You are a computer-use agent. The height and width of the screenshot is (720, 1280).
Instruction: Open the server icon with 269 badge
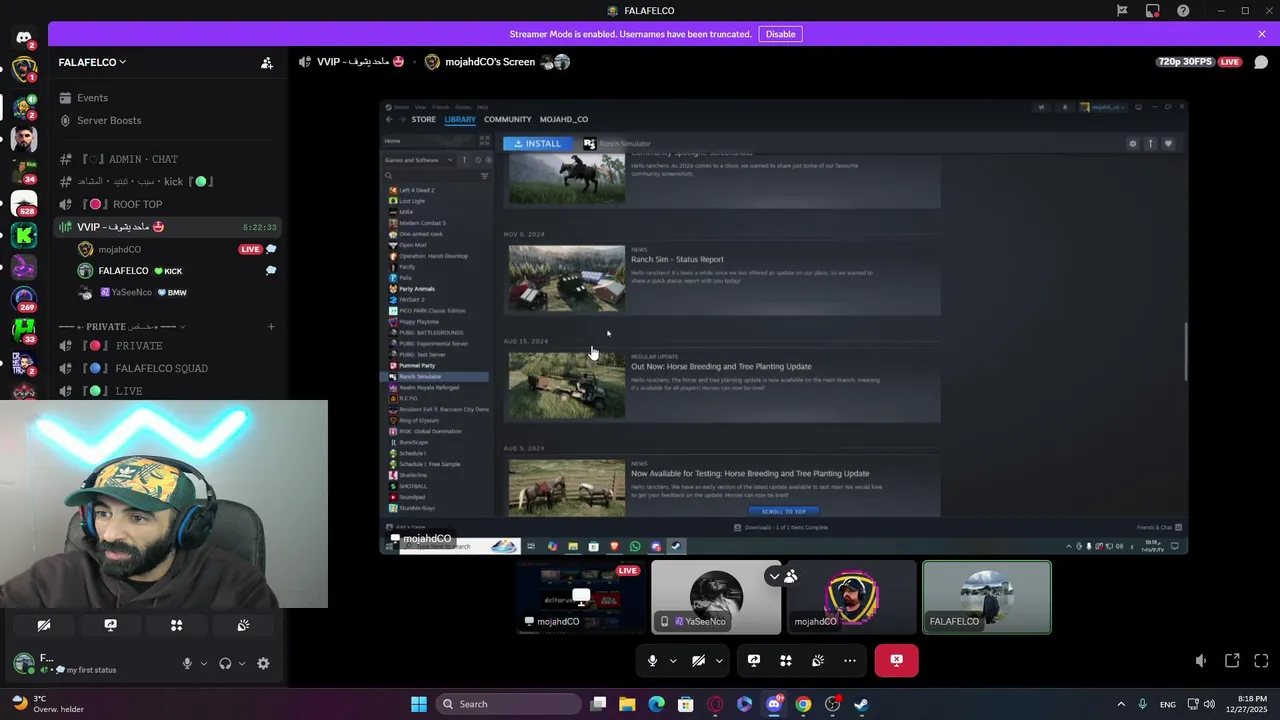point(24,298)
